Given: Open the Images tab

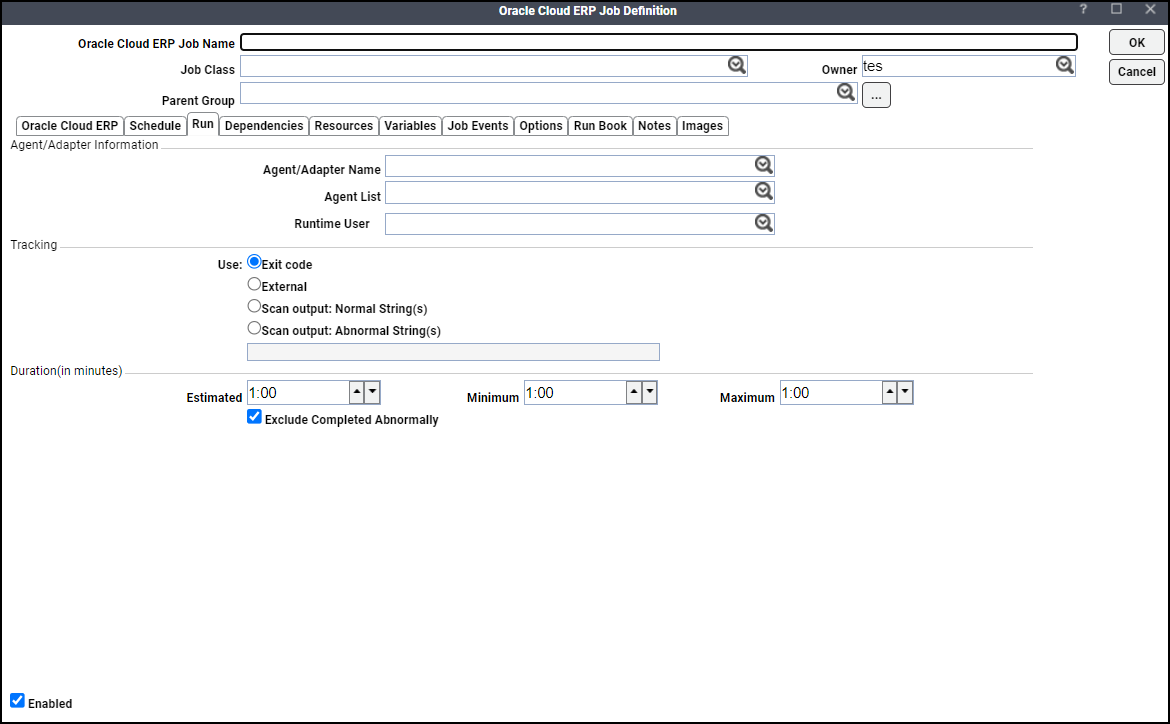Looking at the screenshot, I should coord(703,125).
